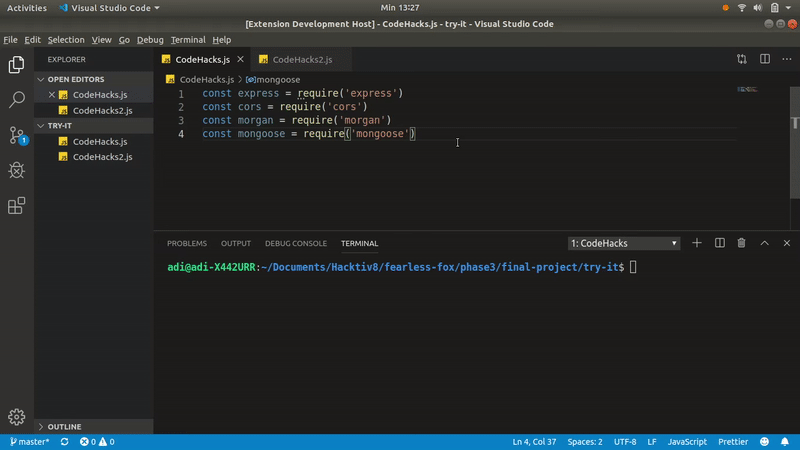Maximize the panel with up chevron

tap(764, 243)
